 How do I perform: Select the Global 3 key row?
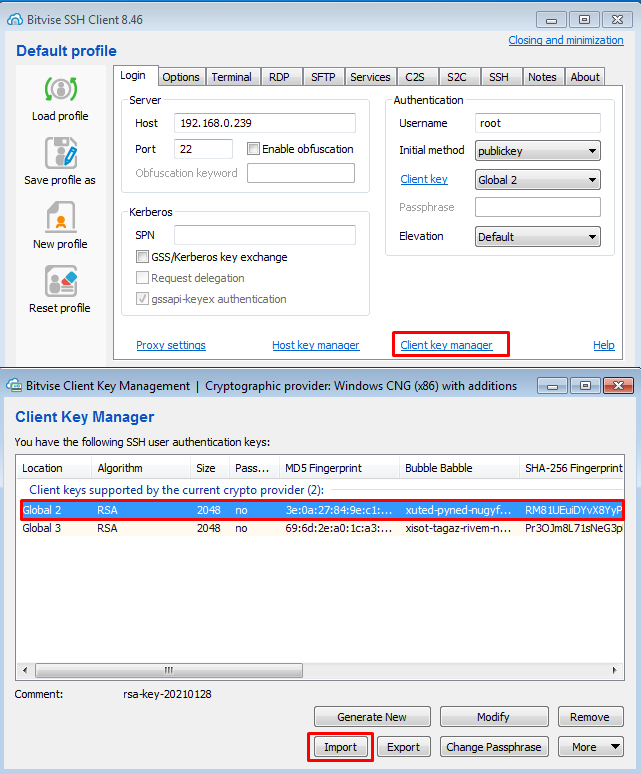tap(321, 528)
